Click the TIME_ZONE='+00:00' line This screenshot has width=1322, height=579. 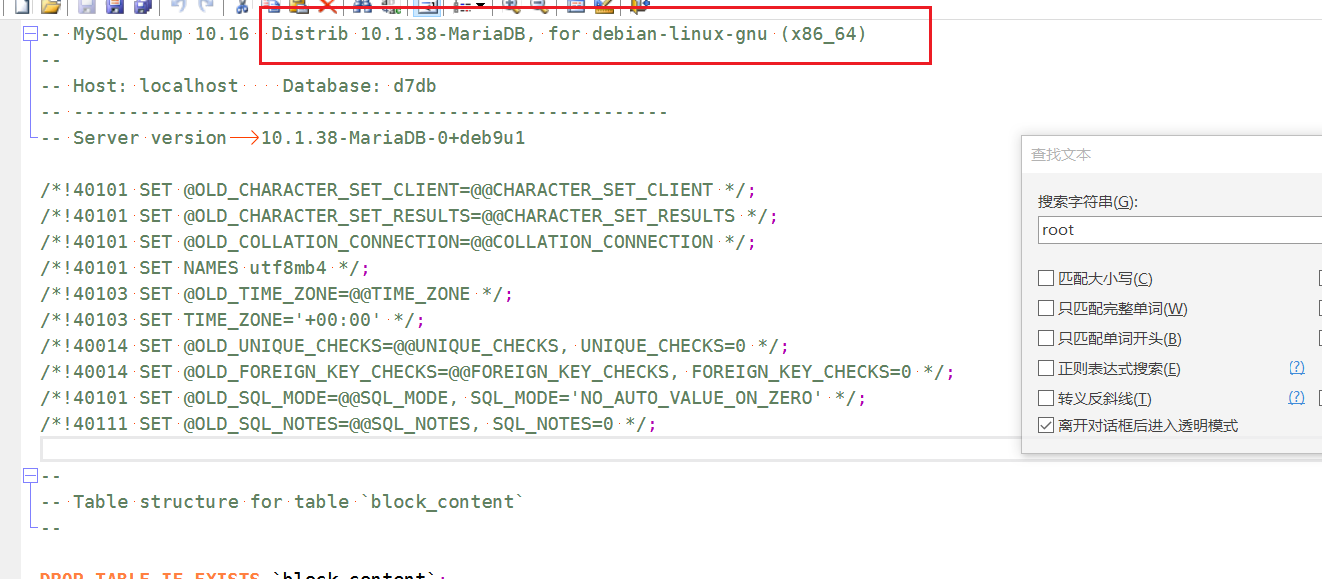(x=233, y=320)
